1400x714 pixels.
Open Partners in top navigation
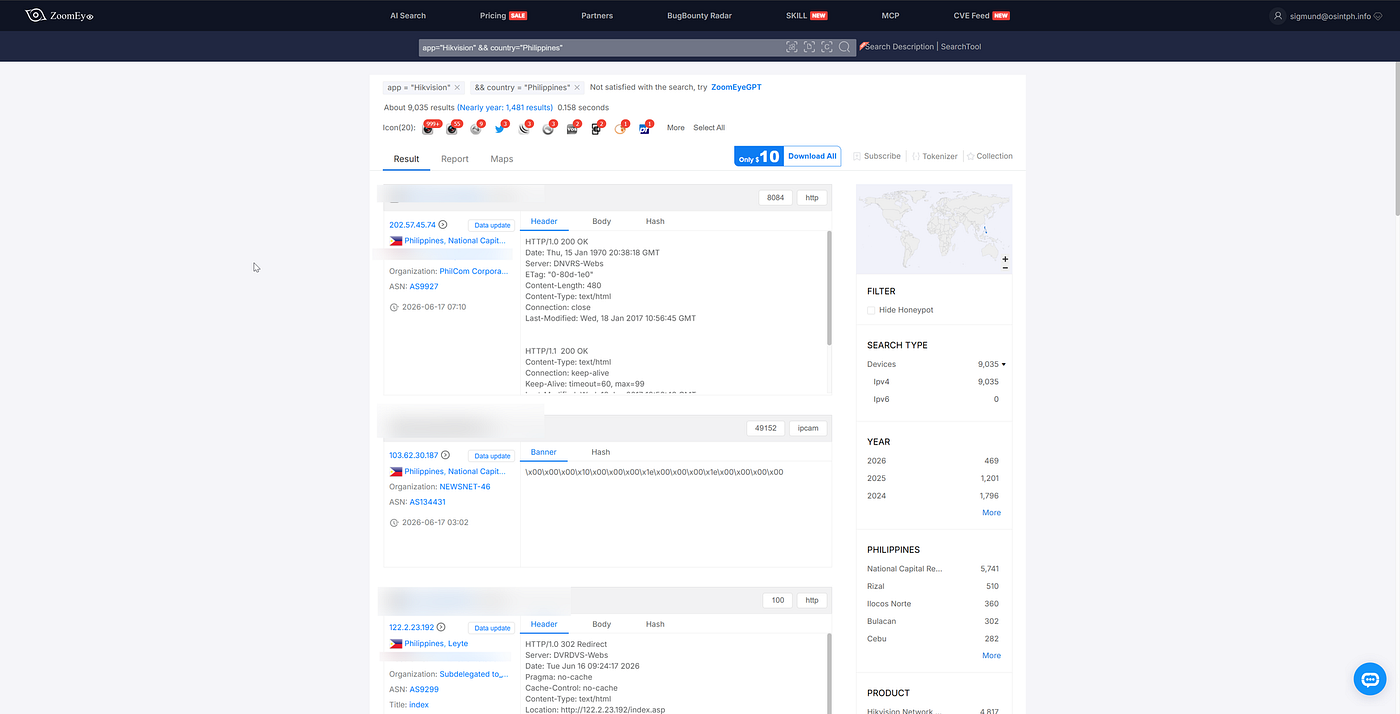pyautogui.click(x=597, y=16)
